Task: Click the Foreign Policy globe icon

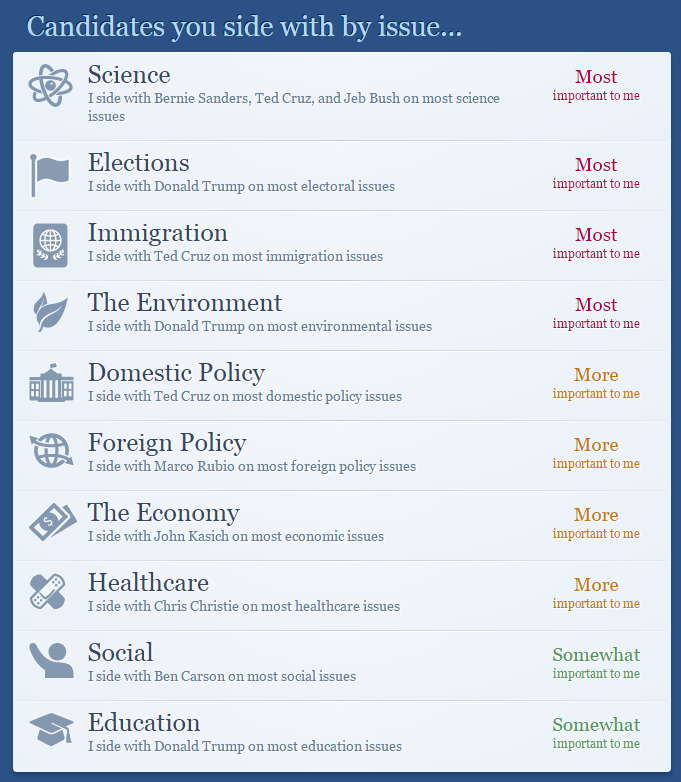Action: (51, 451)
